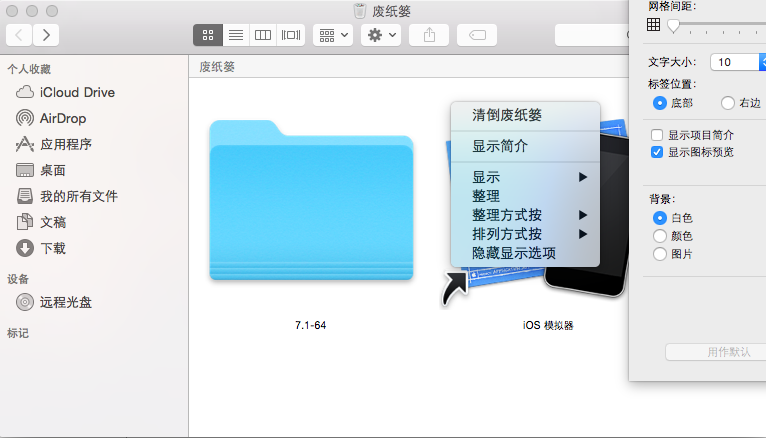The height and width of the screenshot is (438, 766).
Task: Adjust the 网格间距 slider handle
Action: click(x=673, y=25)
